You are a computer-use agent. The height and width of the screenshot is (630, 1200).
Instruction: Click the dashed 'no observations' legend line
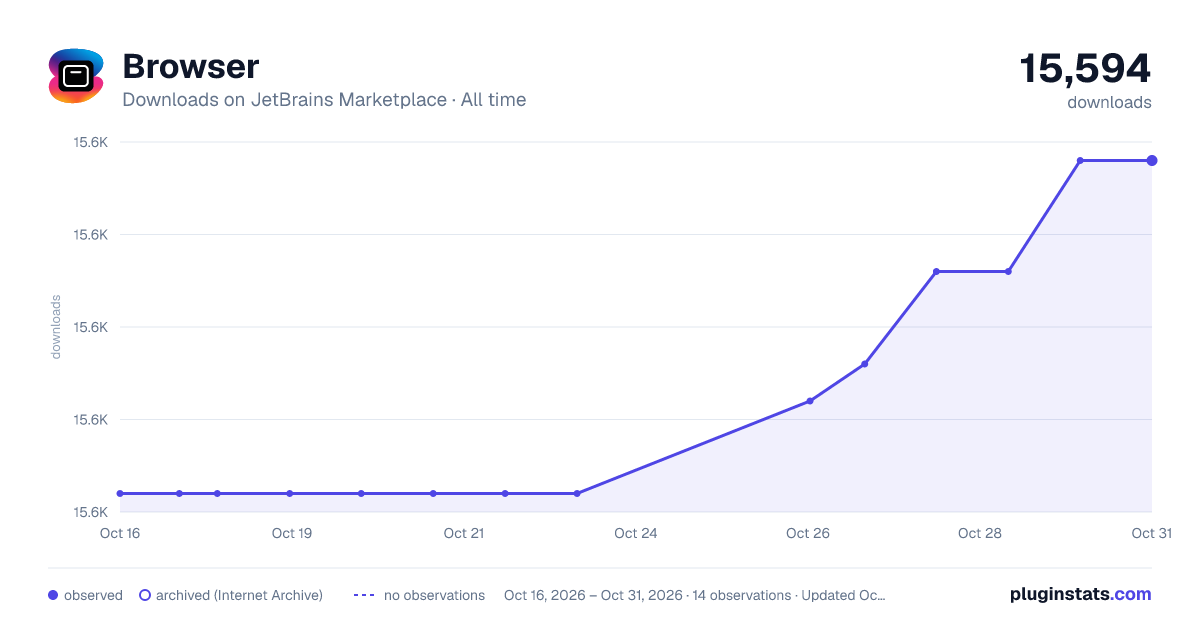coord(364,595)
